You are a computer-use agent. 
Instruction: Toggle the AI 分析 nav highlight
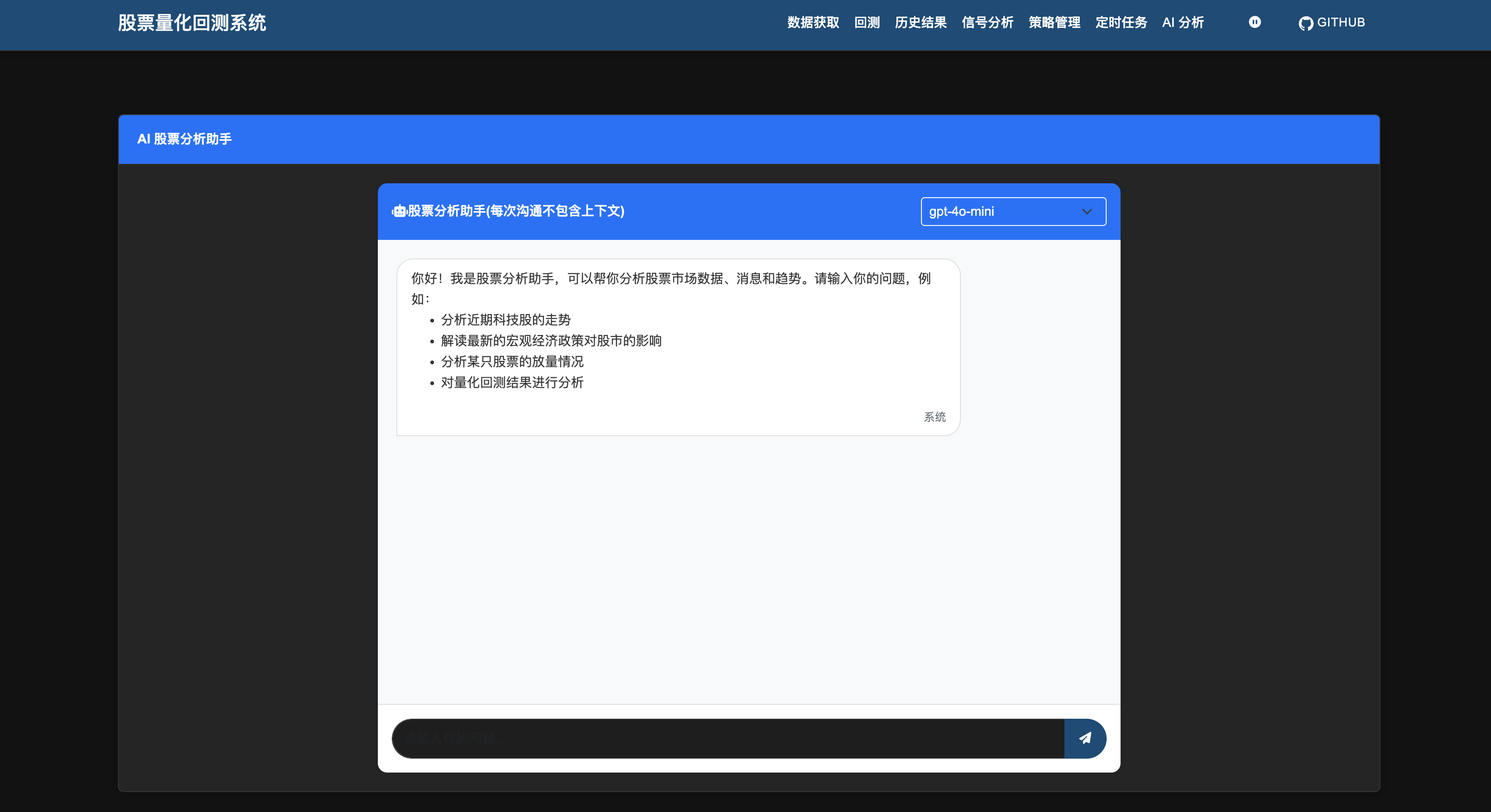(1182, 23)
